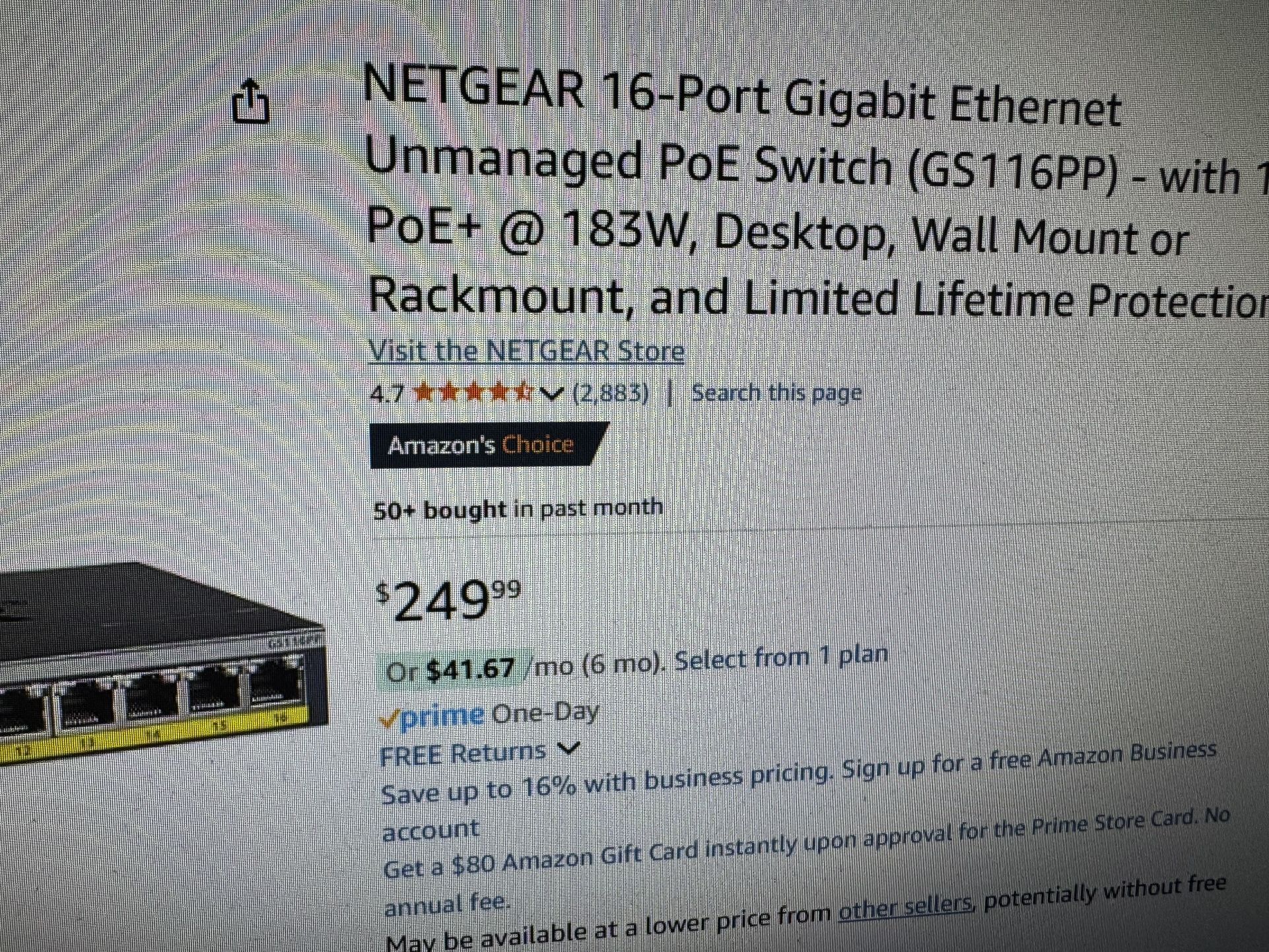Viewport: 1269px width, 952px height.
Task: Click the orange star rating icons
Action: click(x=472, y=391)
